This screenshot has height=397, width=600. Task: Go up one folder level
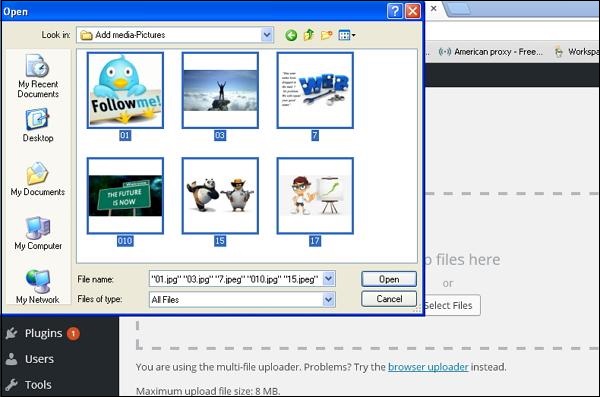coord(308,35)
